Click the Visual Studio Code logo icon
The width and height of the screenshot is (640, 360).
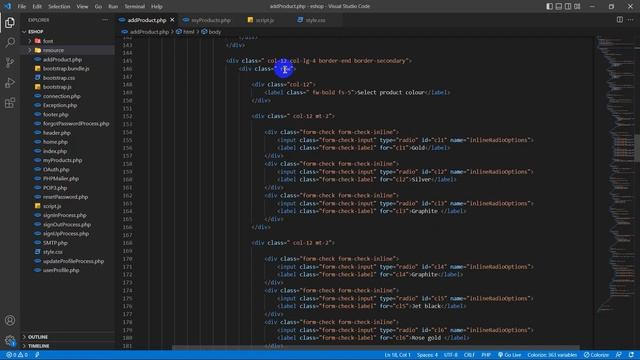point(7,6)
